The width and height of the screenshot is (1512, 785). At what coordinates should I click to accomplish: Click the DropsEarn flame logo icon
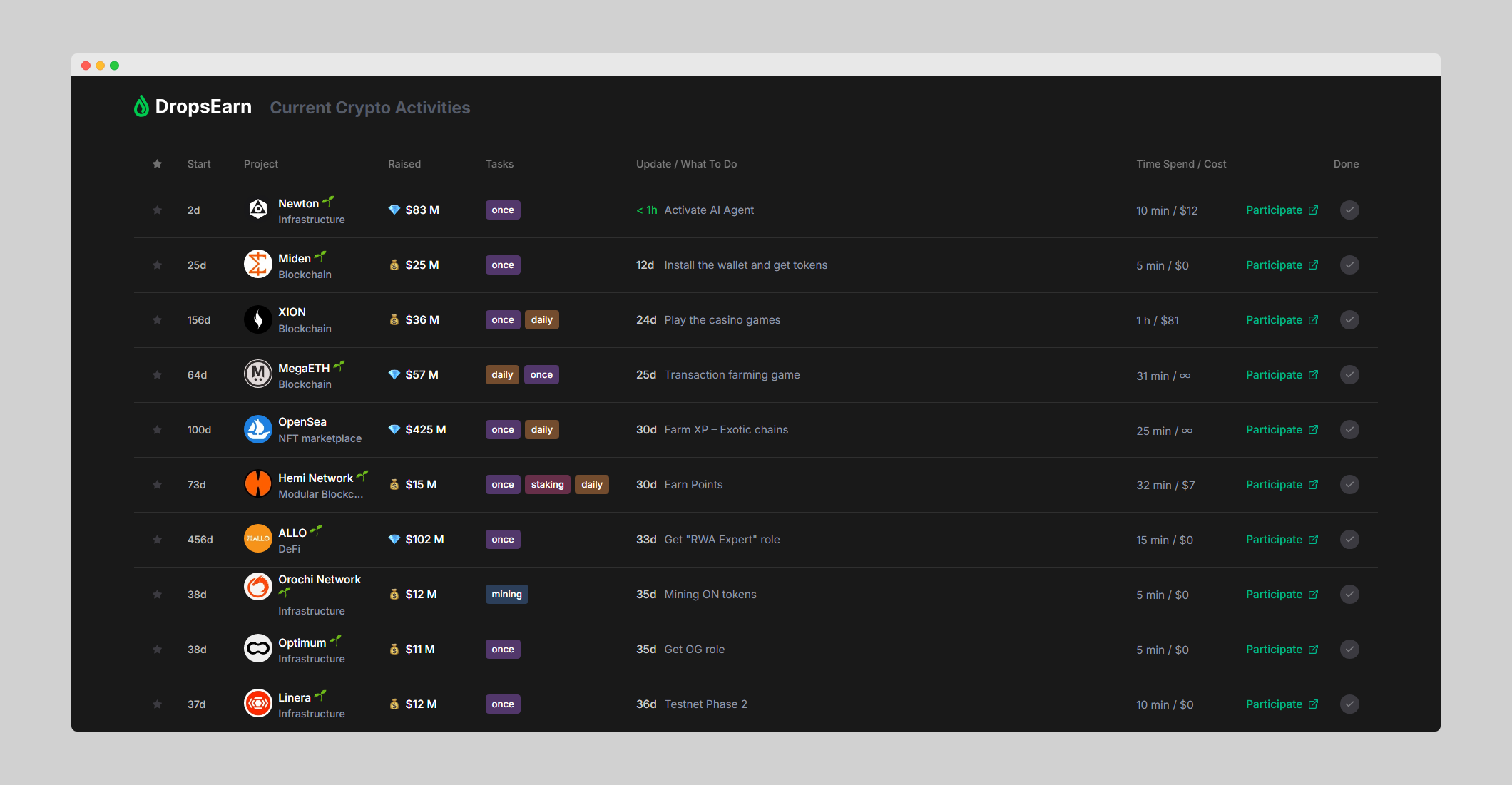[x=141, y=106]
